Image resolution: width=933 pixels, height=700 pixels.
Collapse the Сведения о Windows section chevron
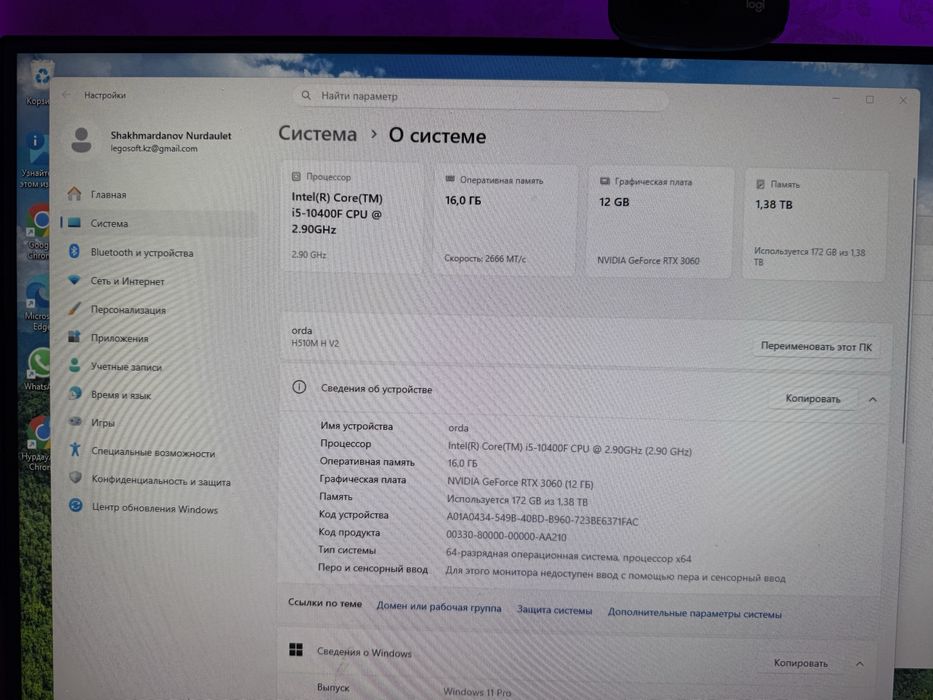coord(860,663)
